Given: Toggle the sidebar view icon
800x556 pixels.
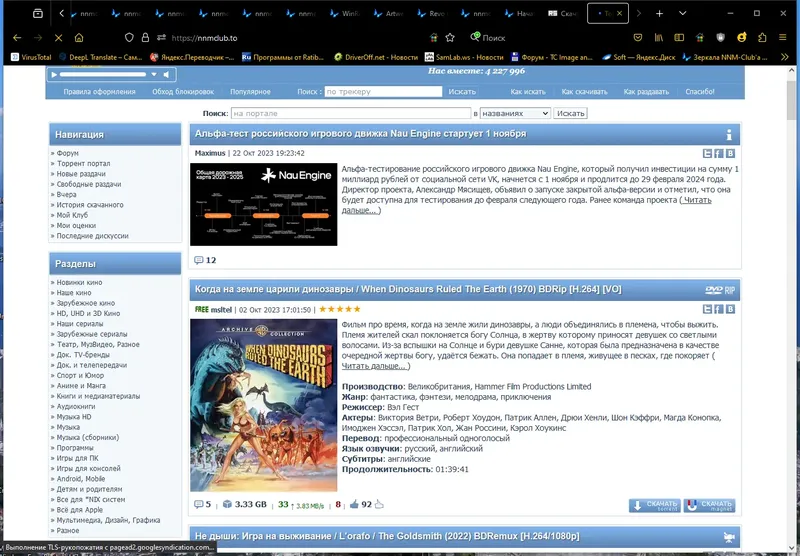Looking at the screenshot, I should pyautogui.click(x=679, y=38).
